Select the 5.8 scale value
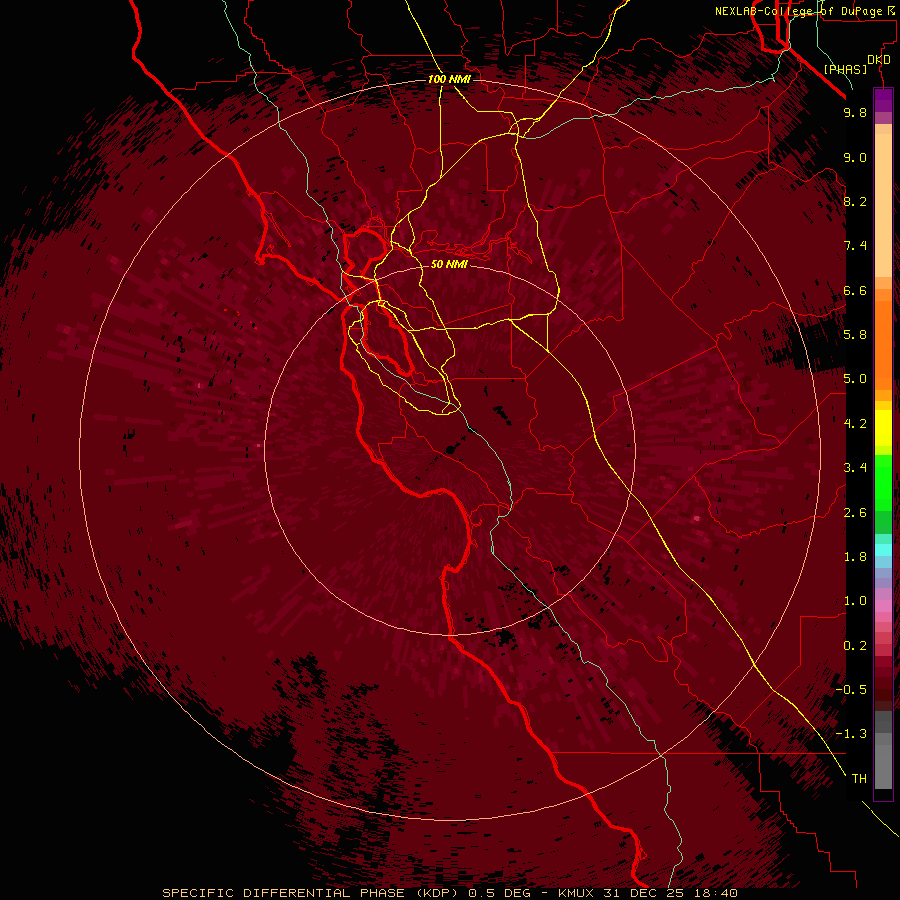The height and width of the screenshot is (900, 900). (x=855, y=335)
